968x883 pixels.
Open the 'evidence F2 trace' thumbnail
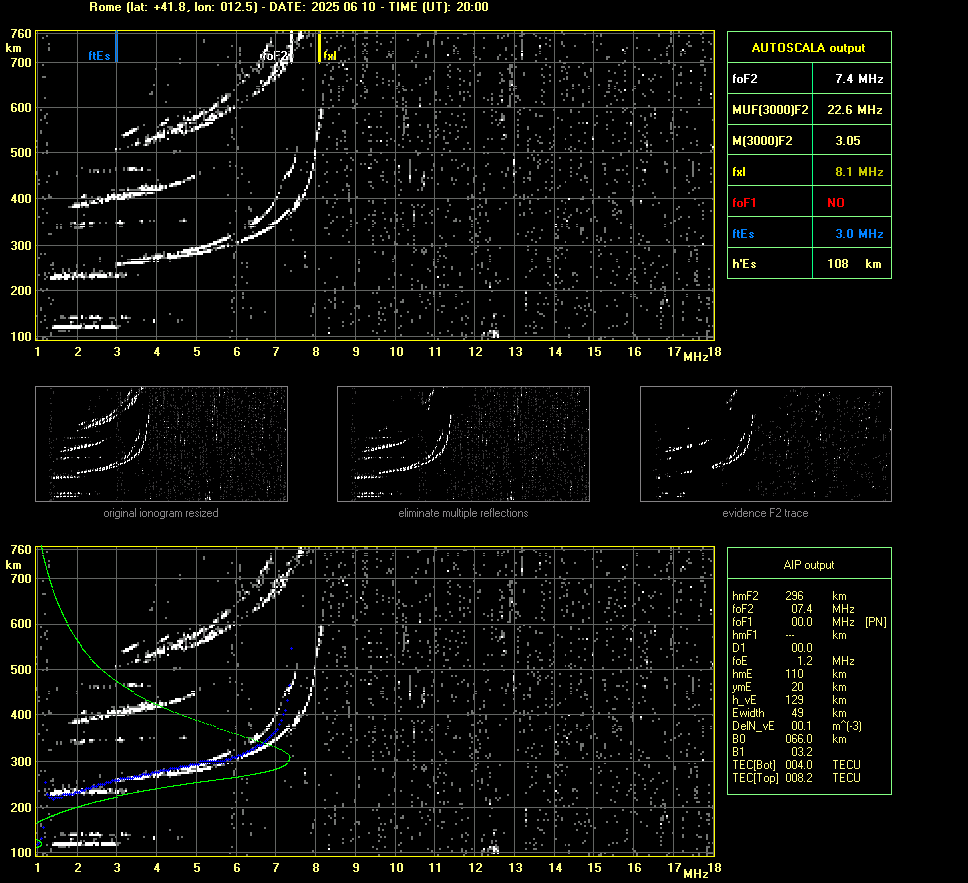click(x=766, y=444)
